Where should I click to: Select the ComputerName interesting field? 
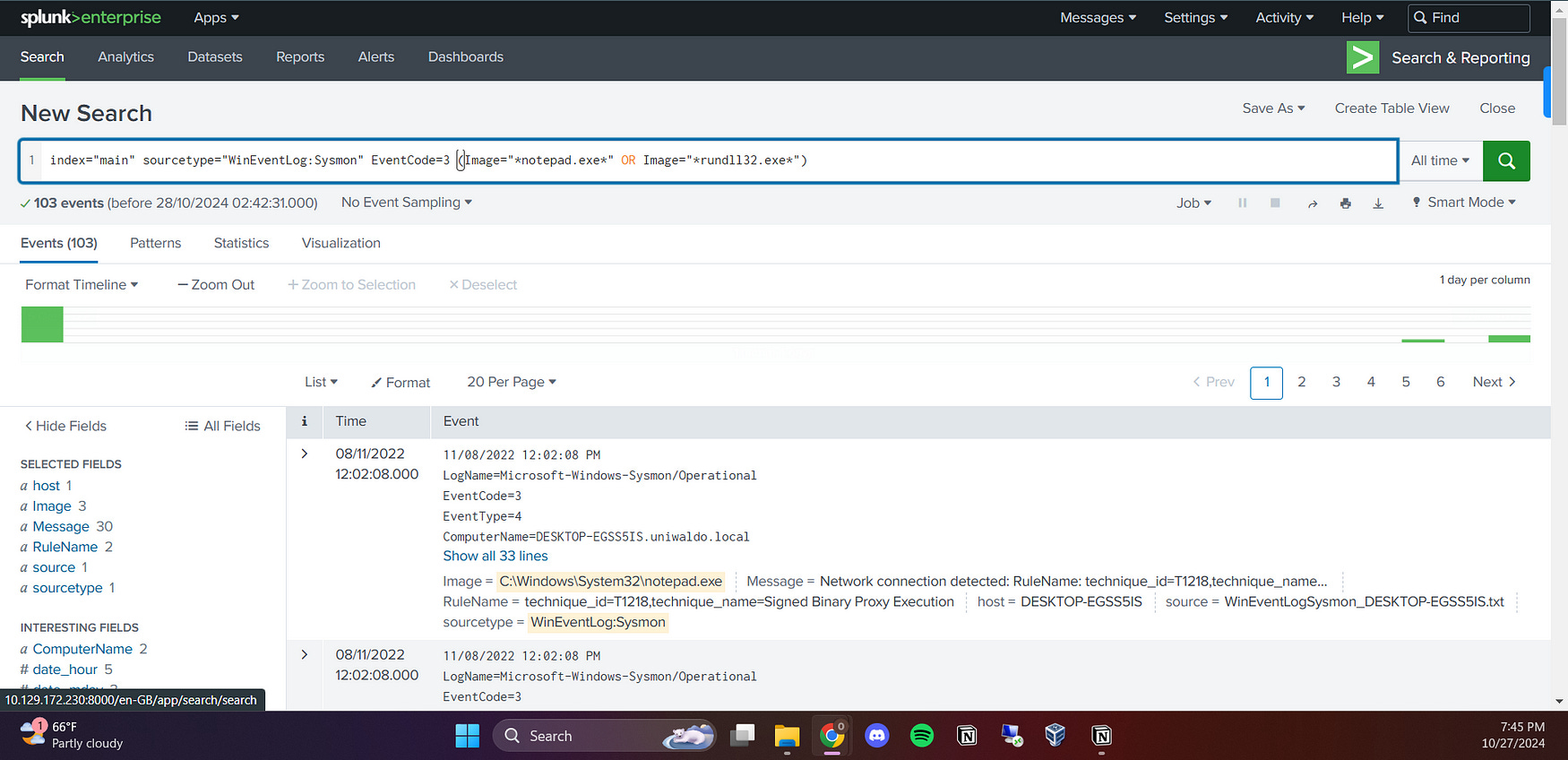[x=82, y=649]
